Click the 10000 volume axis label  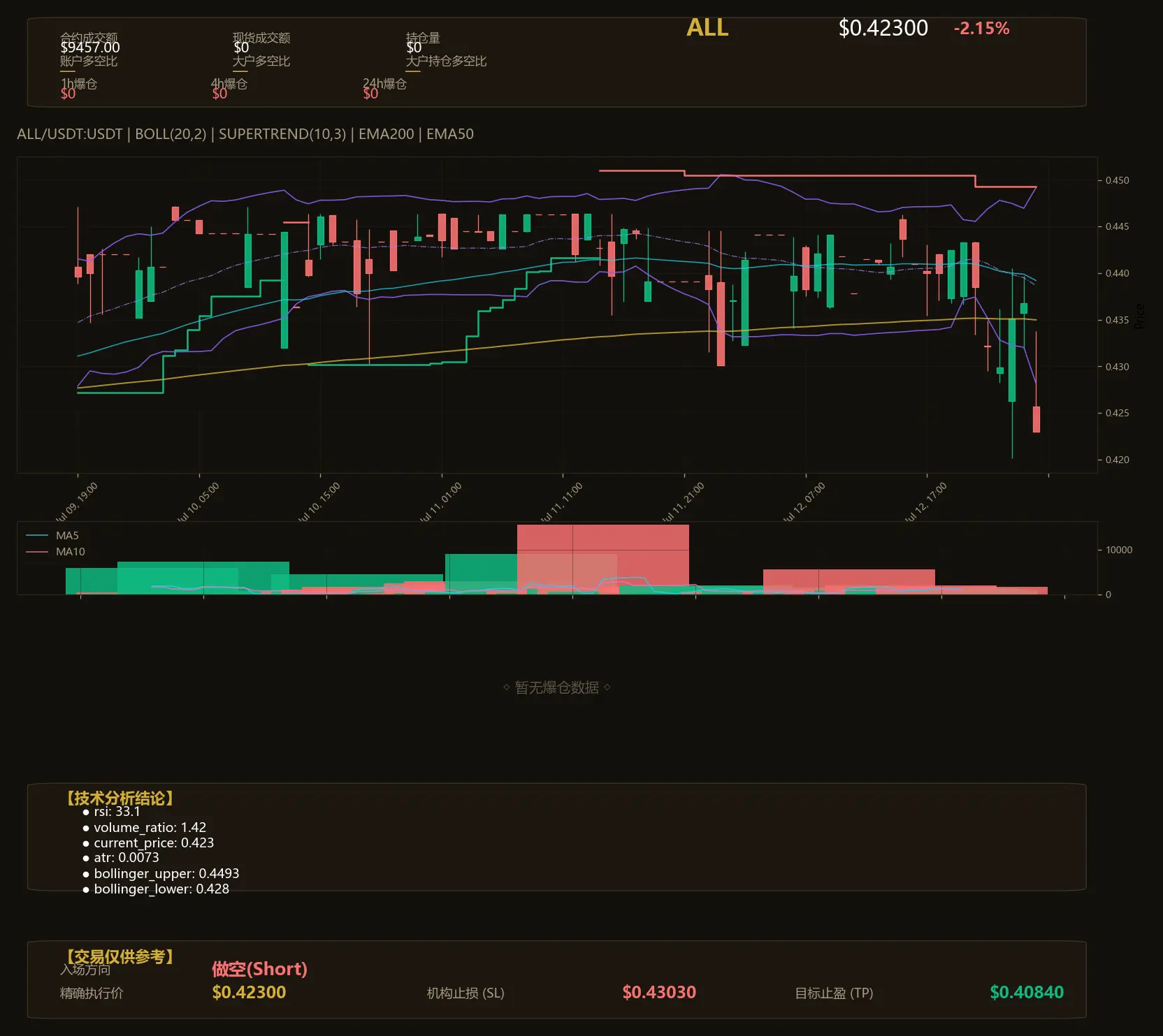tap(1119, 550)
